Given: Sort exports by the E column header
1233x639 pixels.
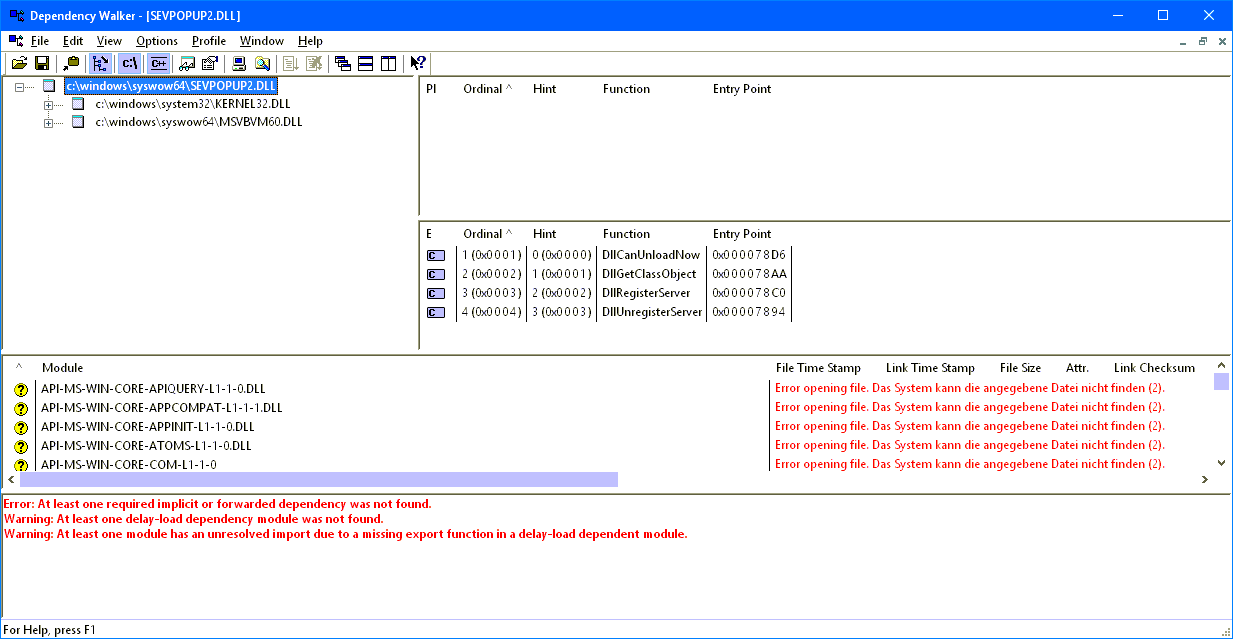Looking at the screenshot, I should (429, 234).
